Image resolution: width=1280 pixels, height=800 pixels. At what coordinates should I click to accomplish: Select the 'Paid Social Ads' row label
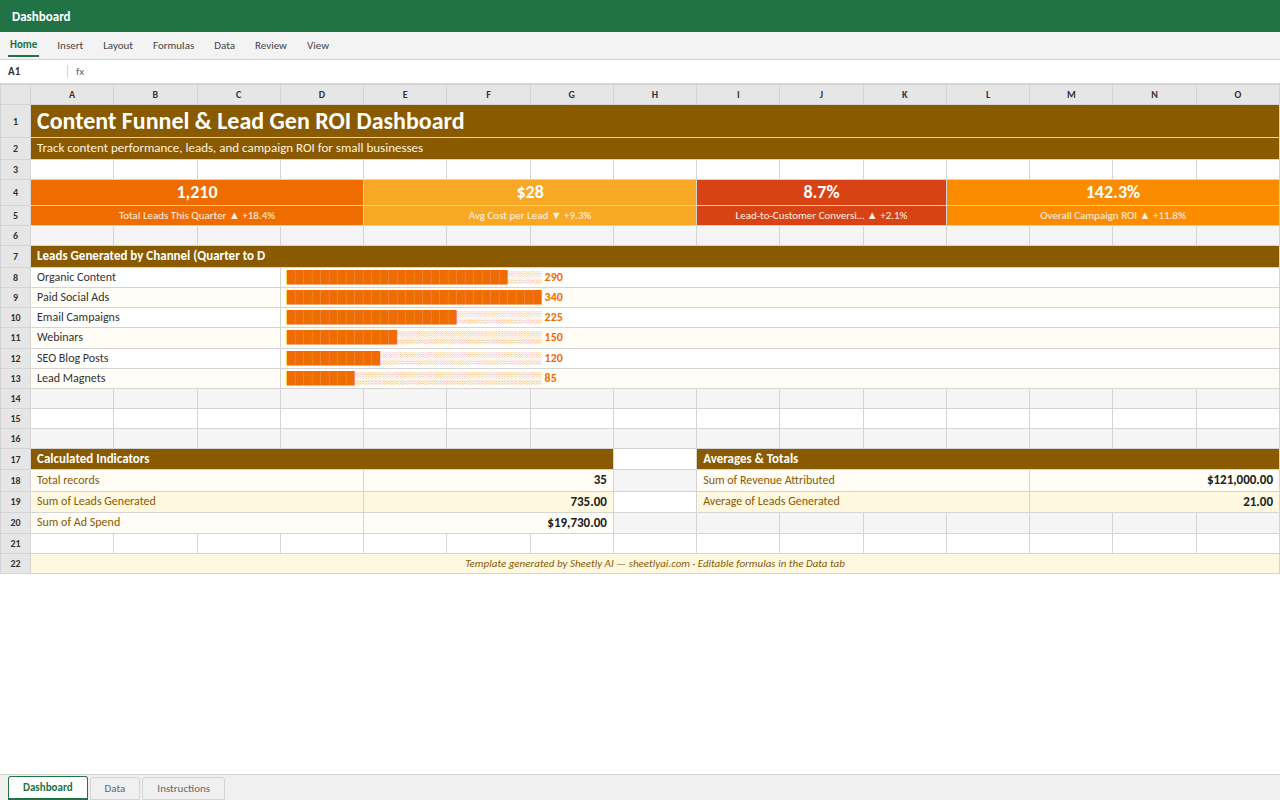pyautogui.click(x=156, y=297)
